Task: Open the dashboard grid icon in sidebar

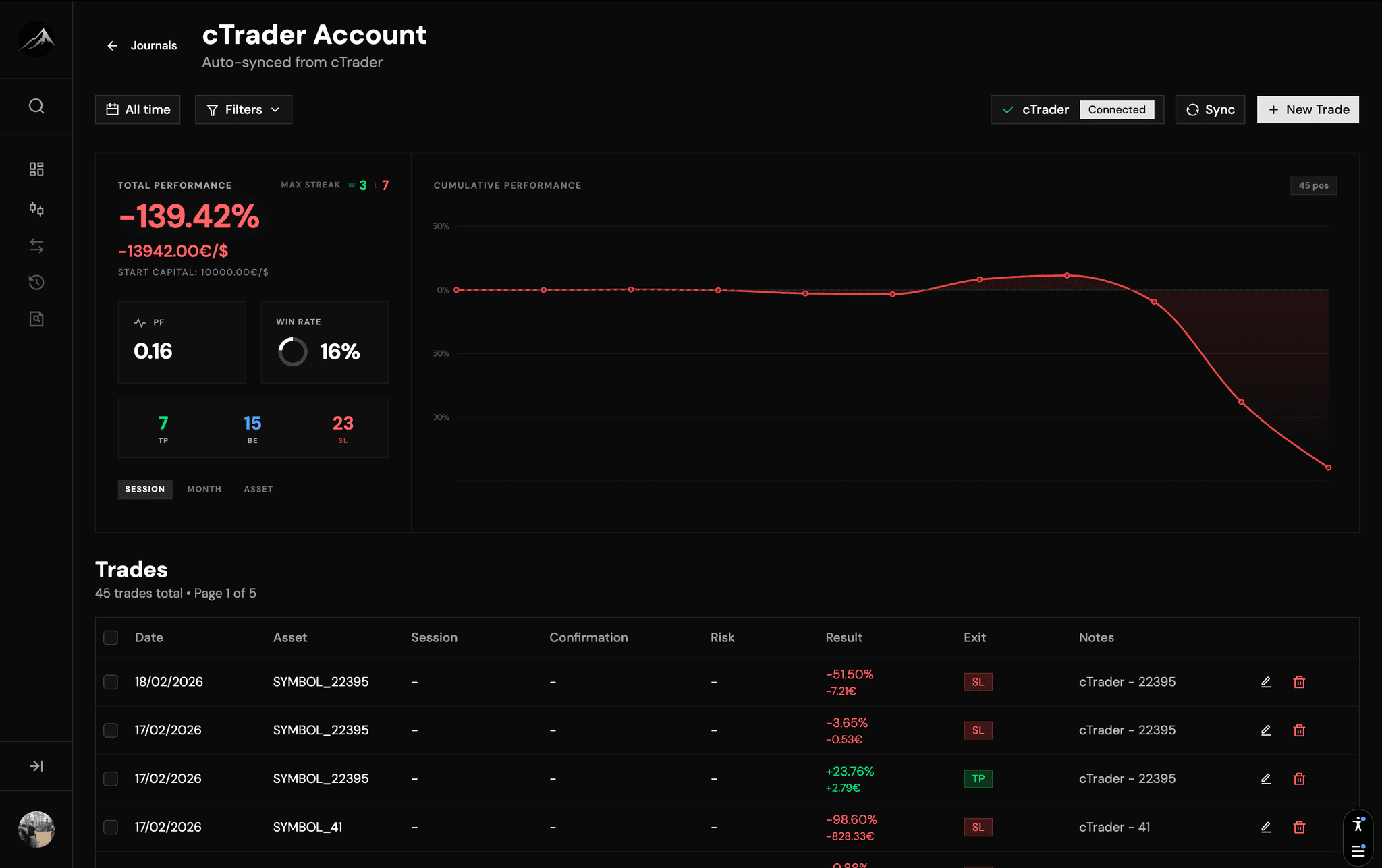Action: pos(36,169)
